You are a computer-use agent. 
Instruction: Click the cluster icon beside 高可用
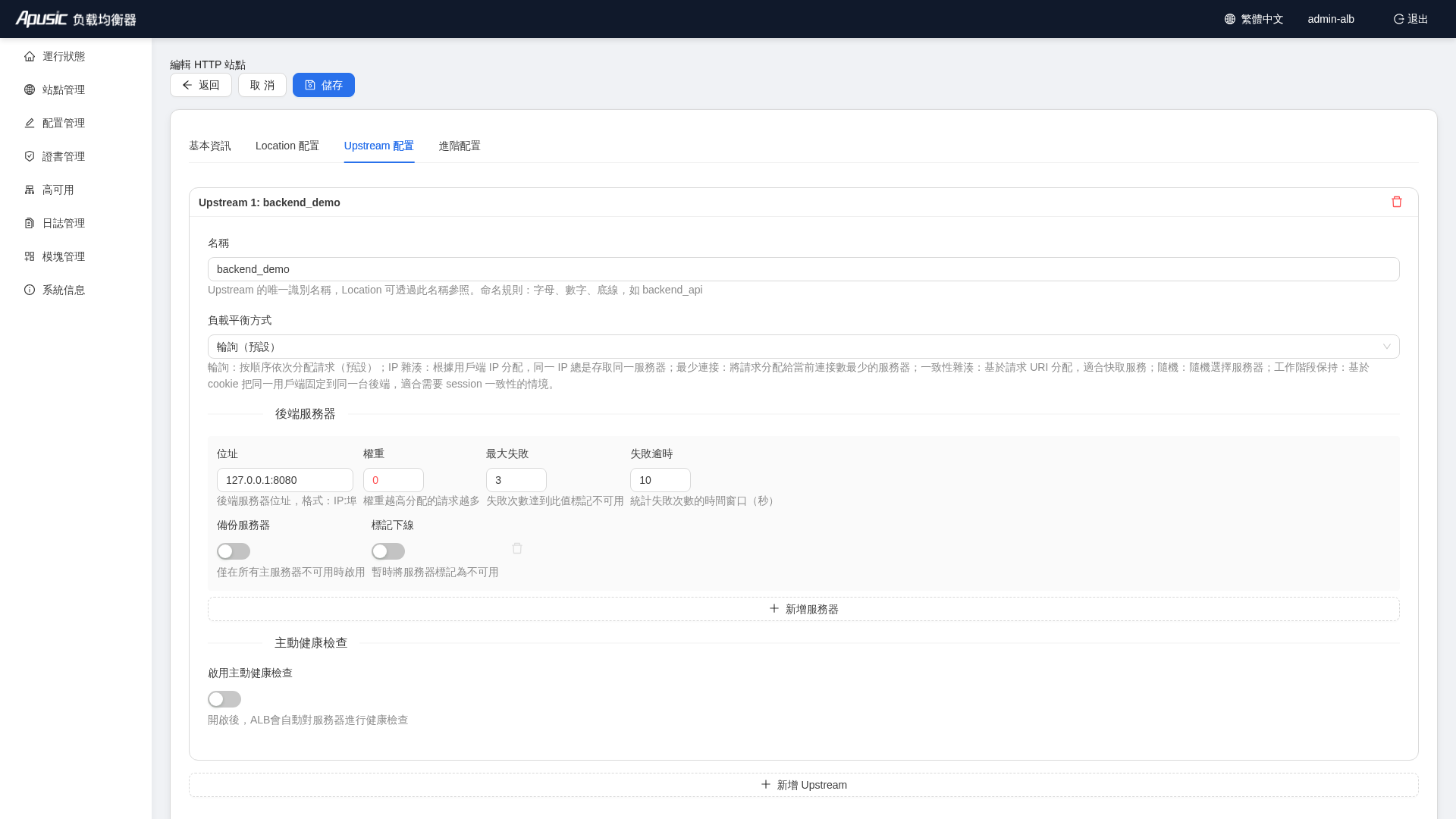[30, 190]
